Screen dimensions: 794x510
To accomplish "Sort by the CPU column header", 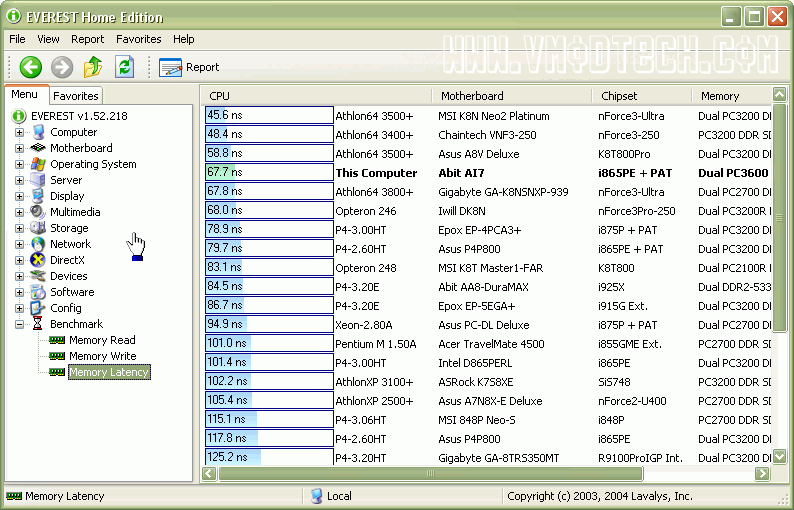I will coord(317,96).
